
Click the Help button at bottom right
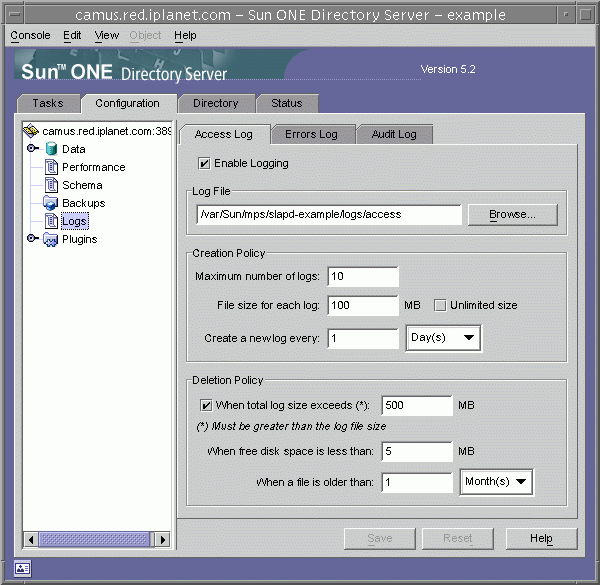coord(541,538)
